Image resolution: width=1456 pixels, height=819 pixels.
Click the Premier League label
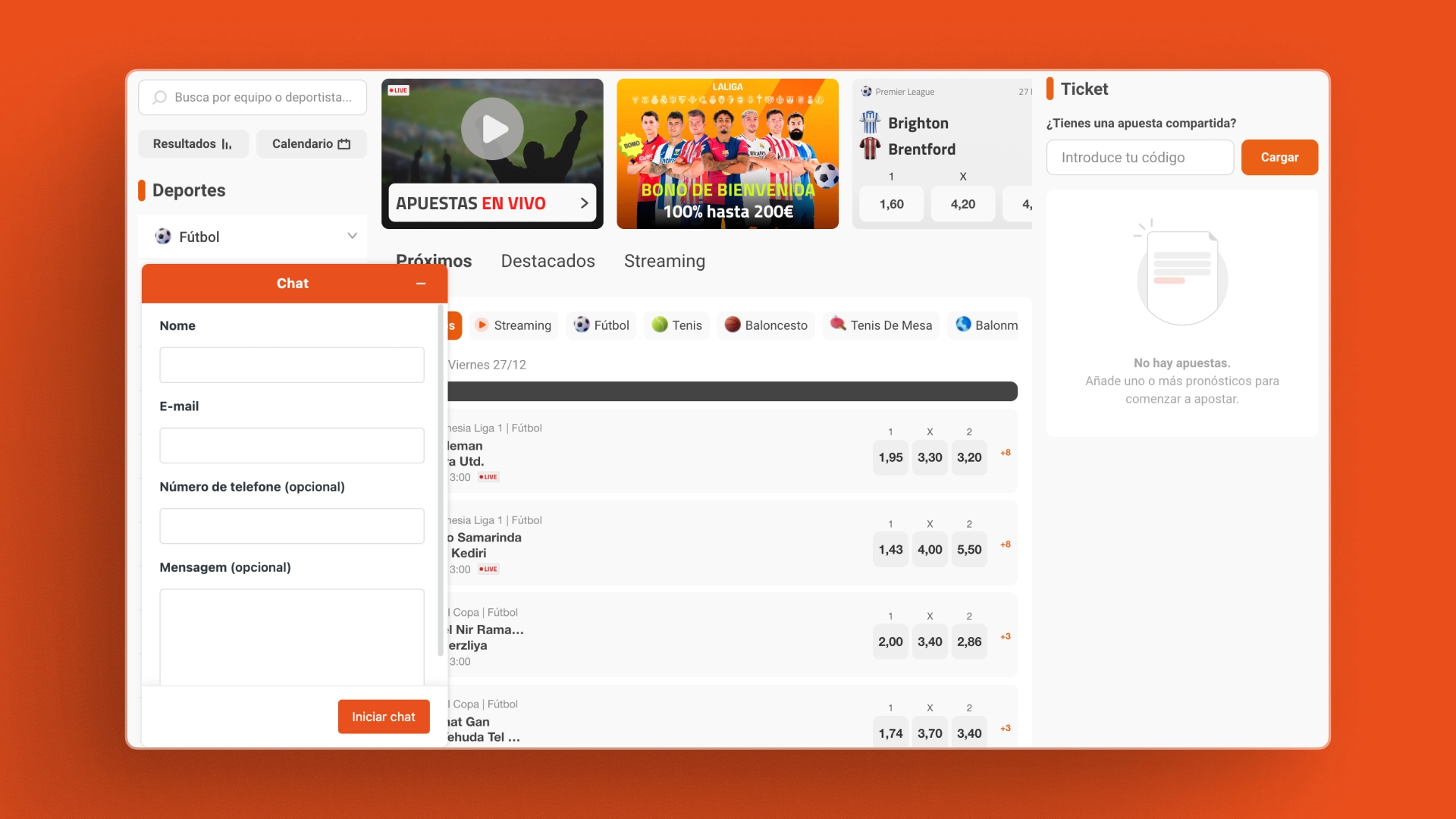905,92
